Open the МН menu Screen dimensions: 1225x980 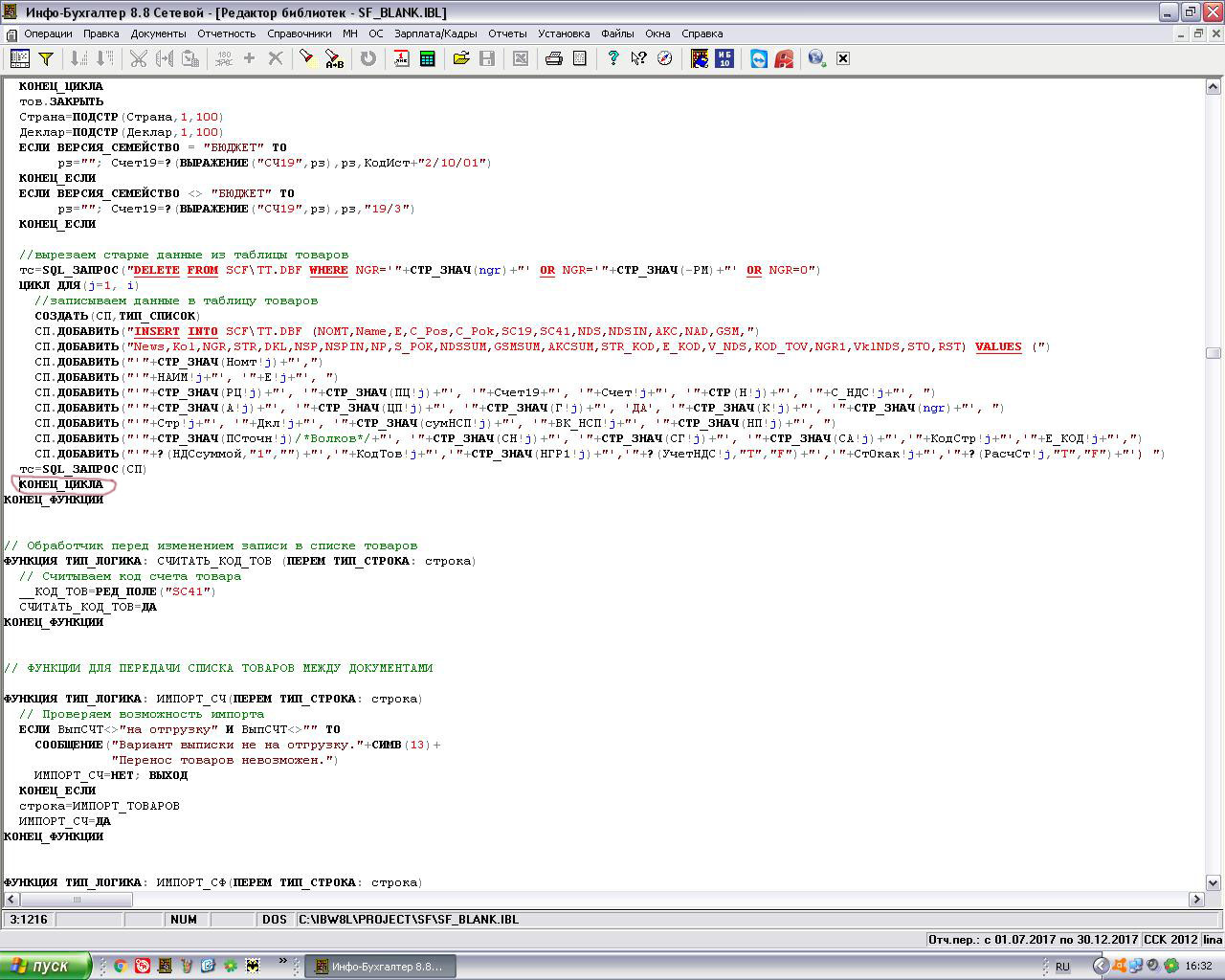(x=350, y=33)
